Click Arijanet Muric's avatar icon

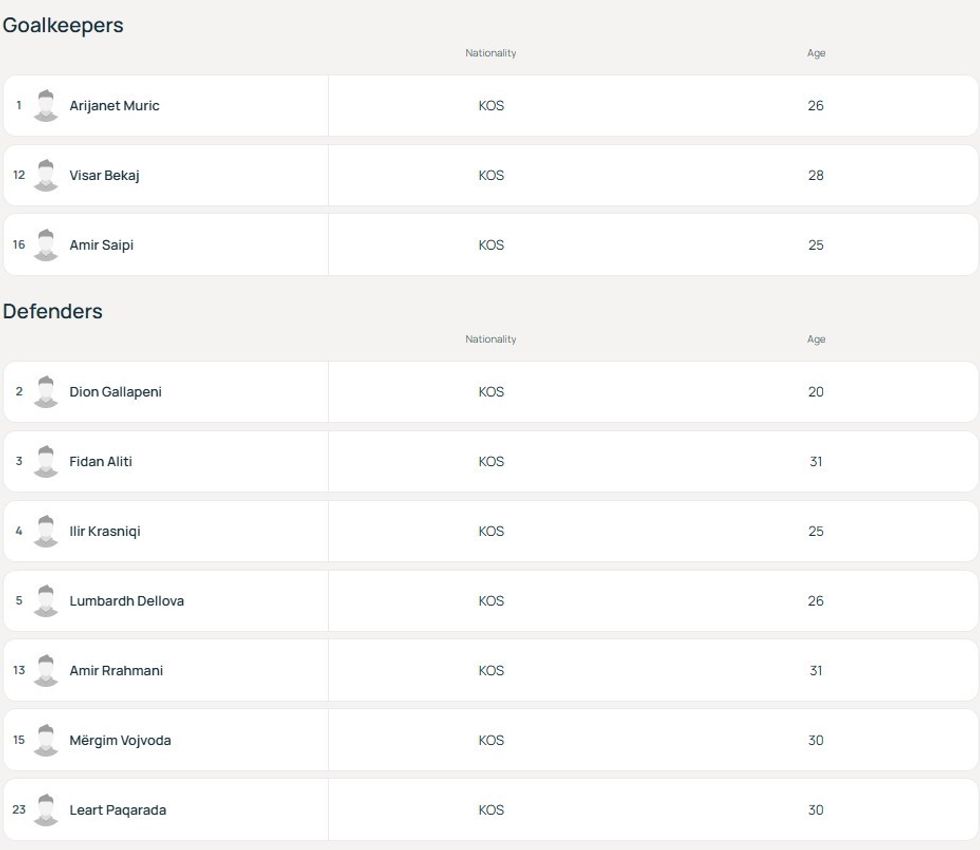[x=46, y=105]
